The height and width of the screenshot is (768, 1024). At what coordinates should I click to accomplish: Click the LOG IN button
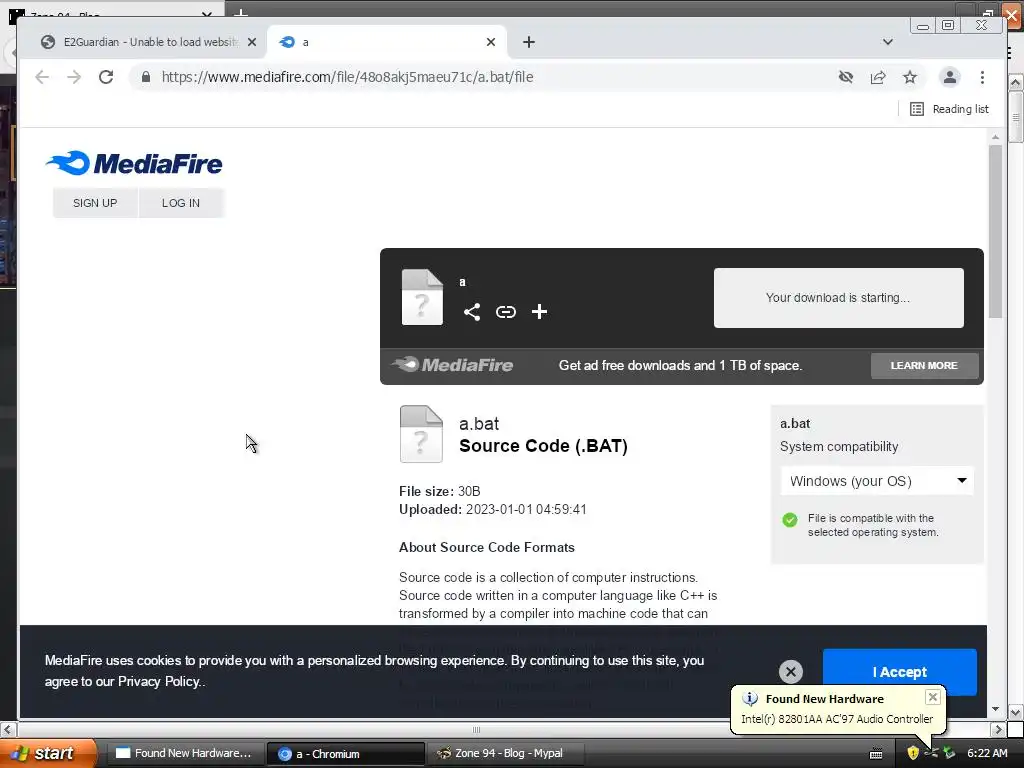pos(181,203)
